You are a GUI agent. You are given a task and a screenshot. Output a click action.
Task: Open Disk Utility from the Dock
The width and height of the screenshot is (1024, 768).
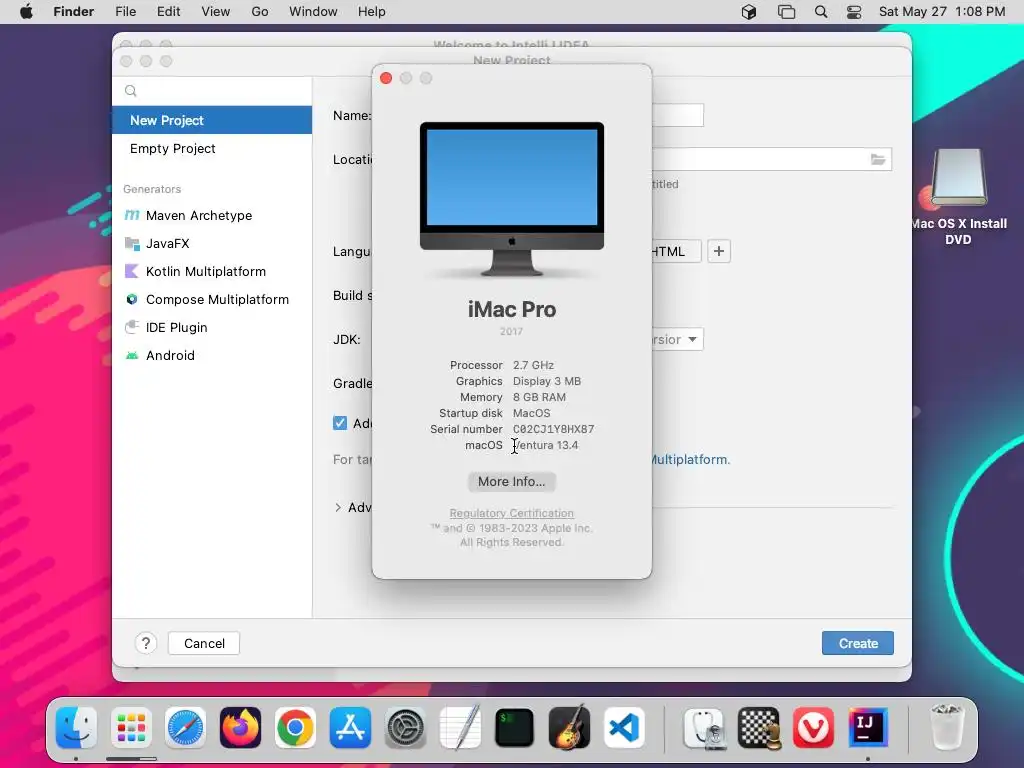tap(705, 728)
